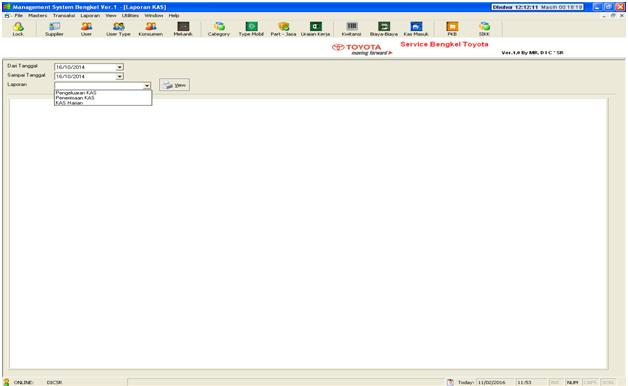The image size is (628, 386).
Task: Expand the Dari Tanggal date dropdown arrow
Action: (x=119, y=67)
